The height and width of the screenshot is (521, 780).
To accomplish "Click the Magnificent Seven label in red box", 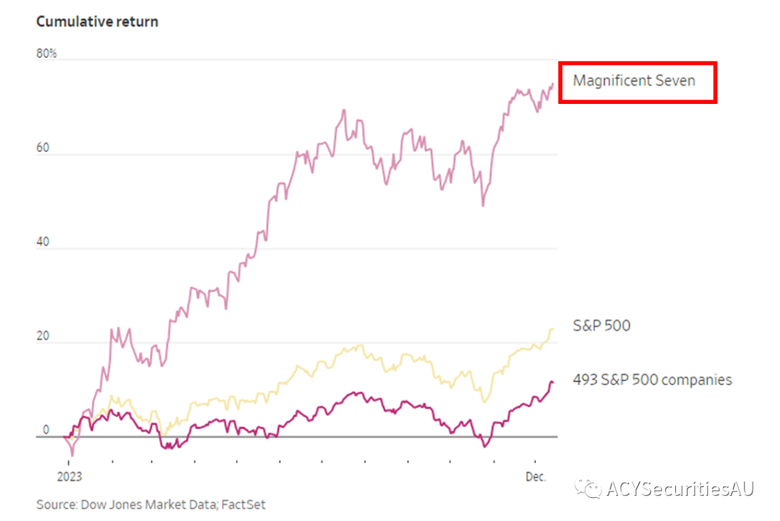I will (634, 81).
